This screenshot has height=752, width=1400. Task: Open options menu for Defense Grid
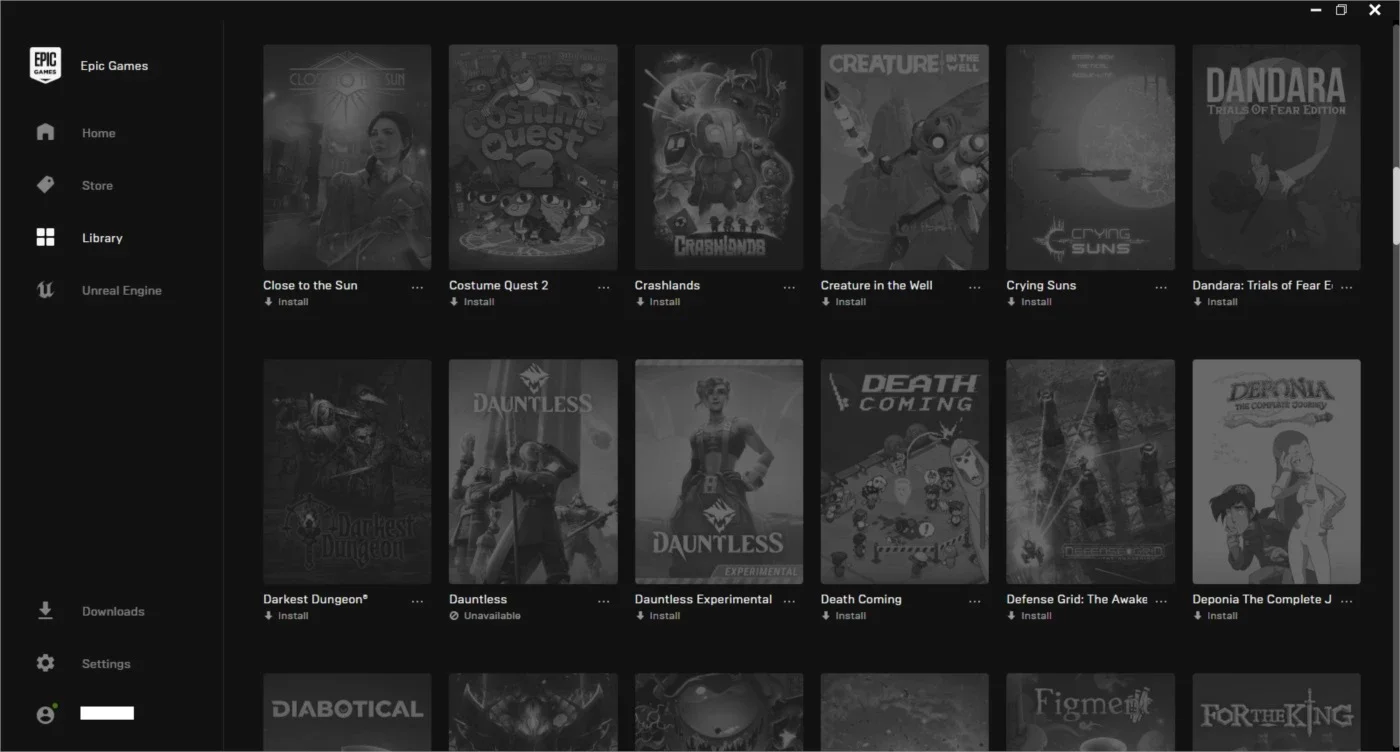coord(1161,601)
